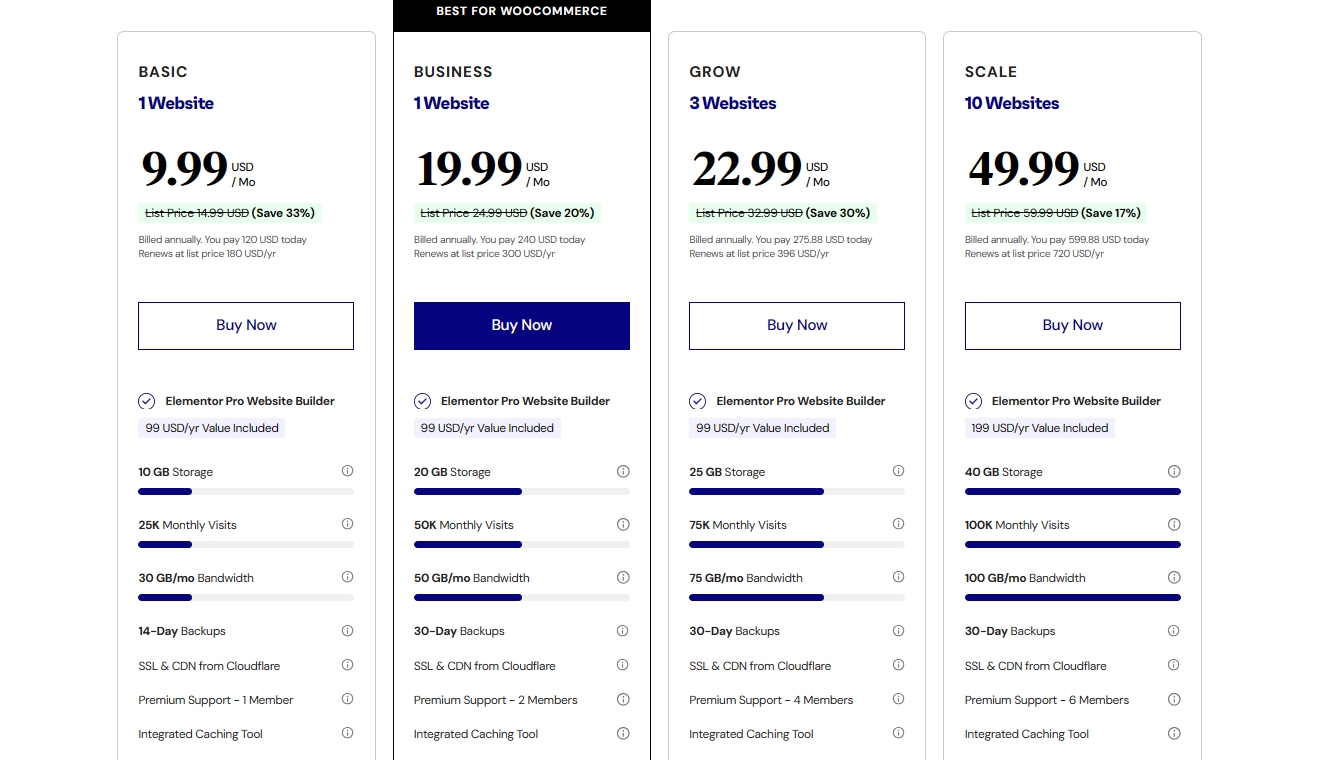Screen dimensions: 1319x760
Task: Click checkmark icon beside Basic Elementor Pro Website Builder
Action: click(x=147, y=401)
